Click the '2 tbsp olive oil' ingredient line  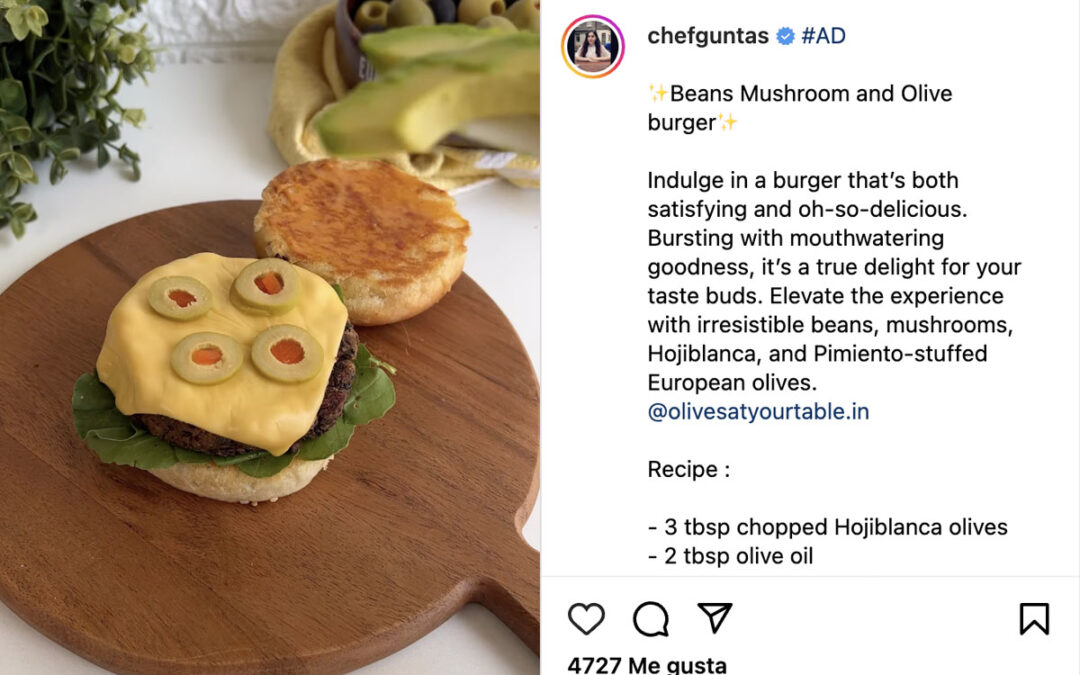coord(731,557)
